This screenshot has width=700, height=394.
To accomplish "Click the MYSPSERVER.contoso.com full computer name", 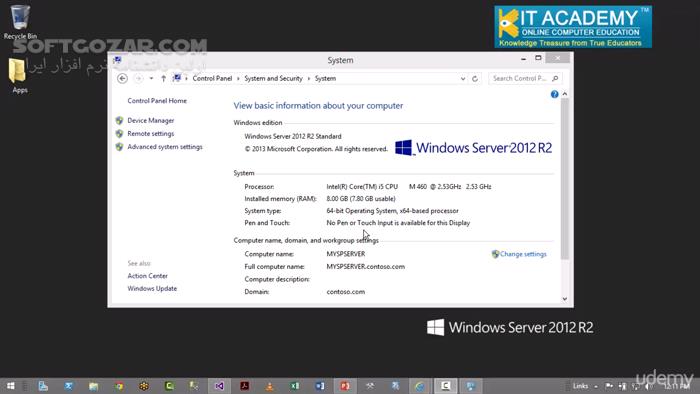I will pyautogui.click(x=366, y=266).
